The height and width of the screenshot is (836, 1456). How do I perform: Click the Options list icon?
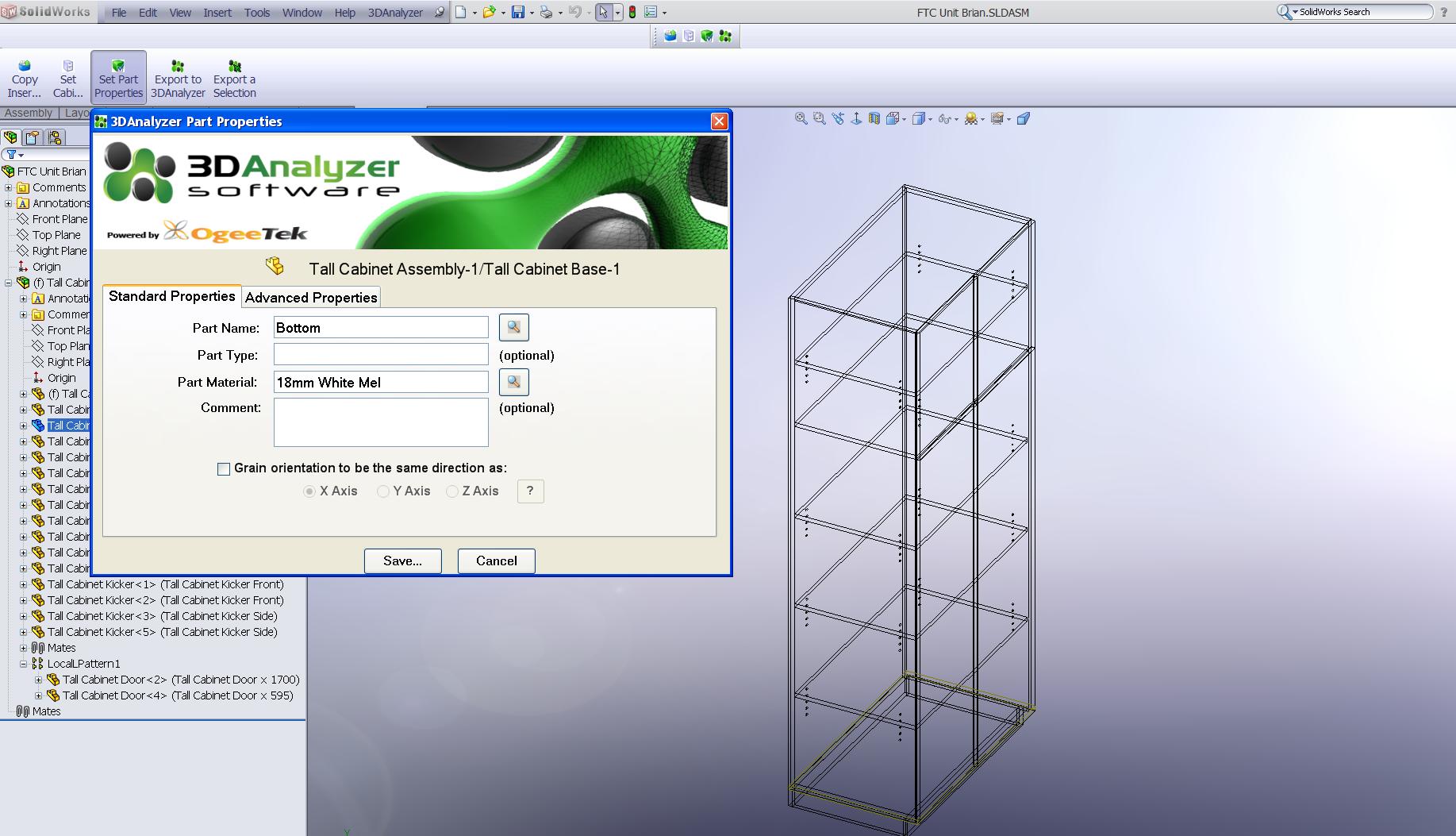[x=651, y=12]
